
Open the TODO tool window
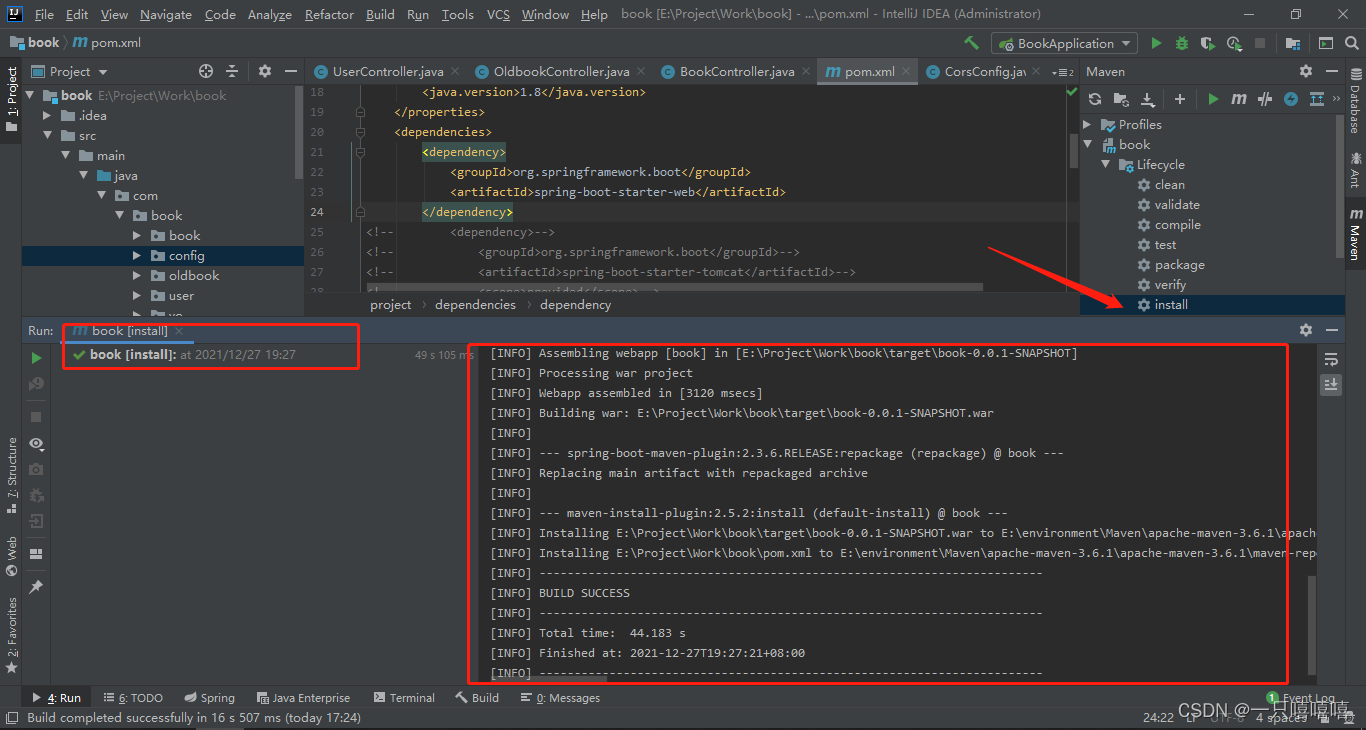tap(134, 698)
